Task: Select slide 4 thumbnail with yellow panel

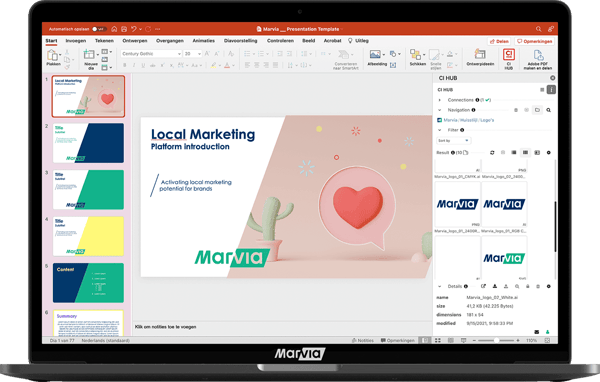Action: click(88, 237)
